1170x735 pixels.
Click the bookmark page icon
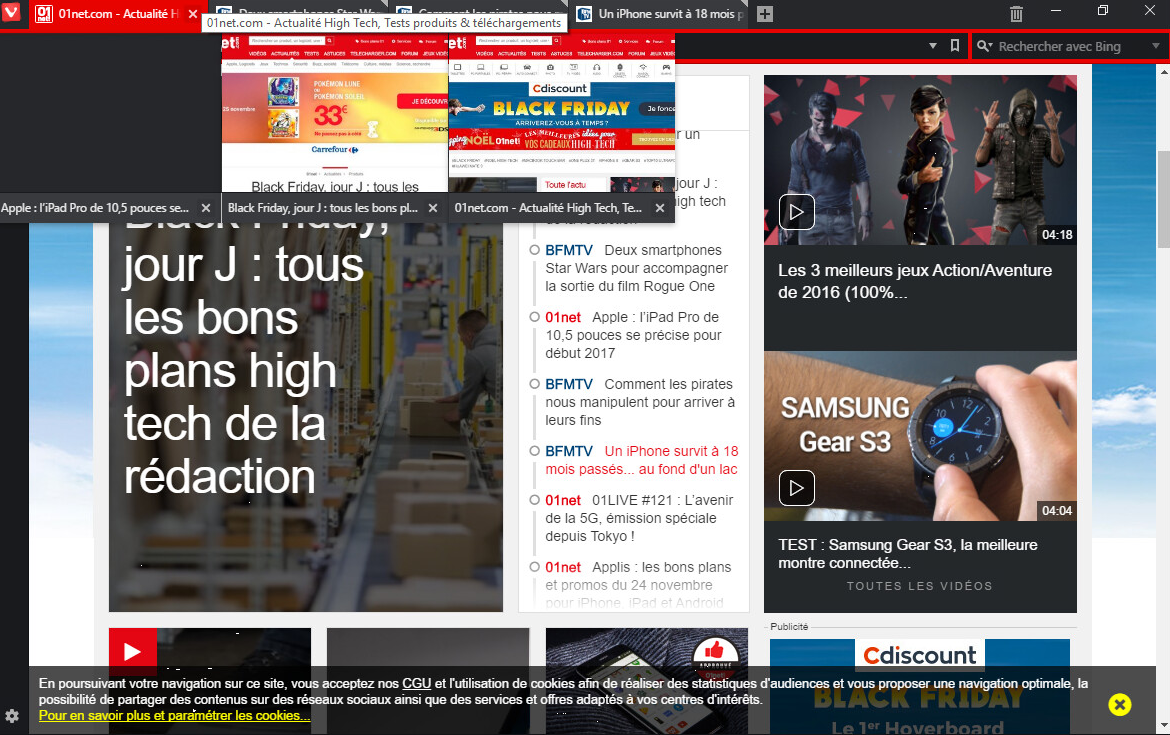click(x=955, y=46)
